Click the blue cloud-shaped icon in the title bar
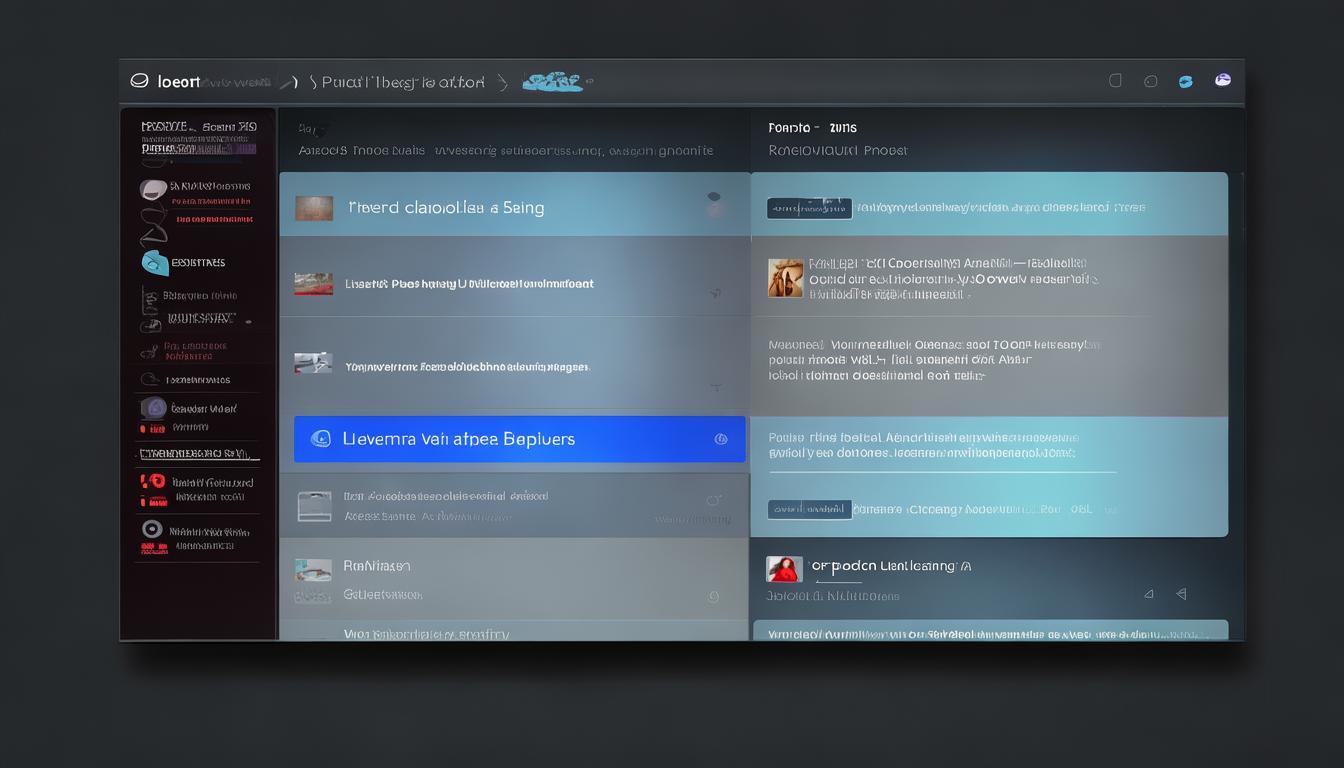Screen dimensions: 1344x768 (x=552, y=82)
